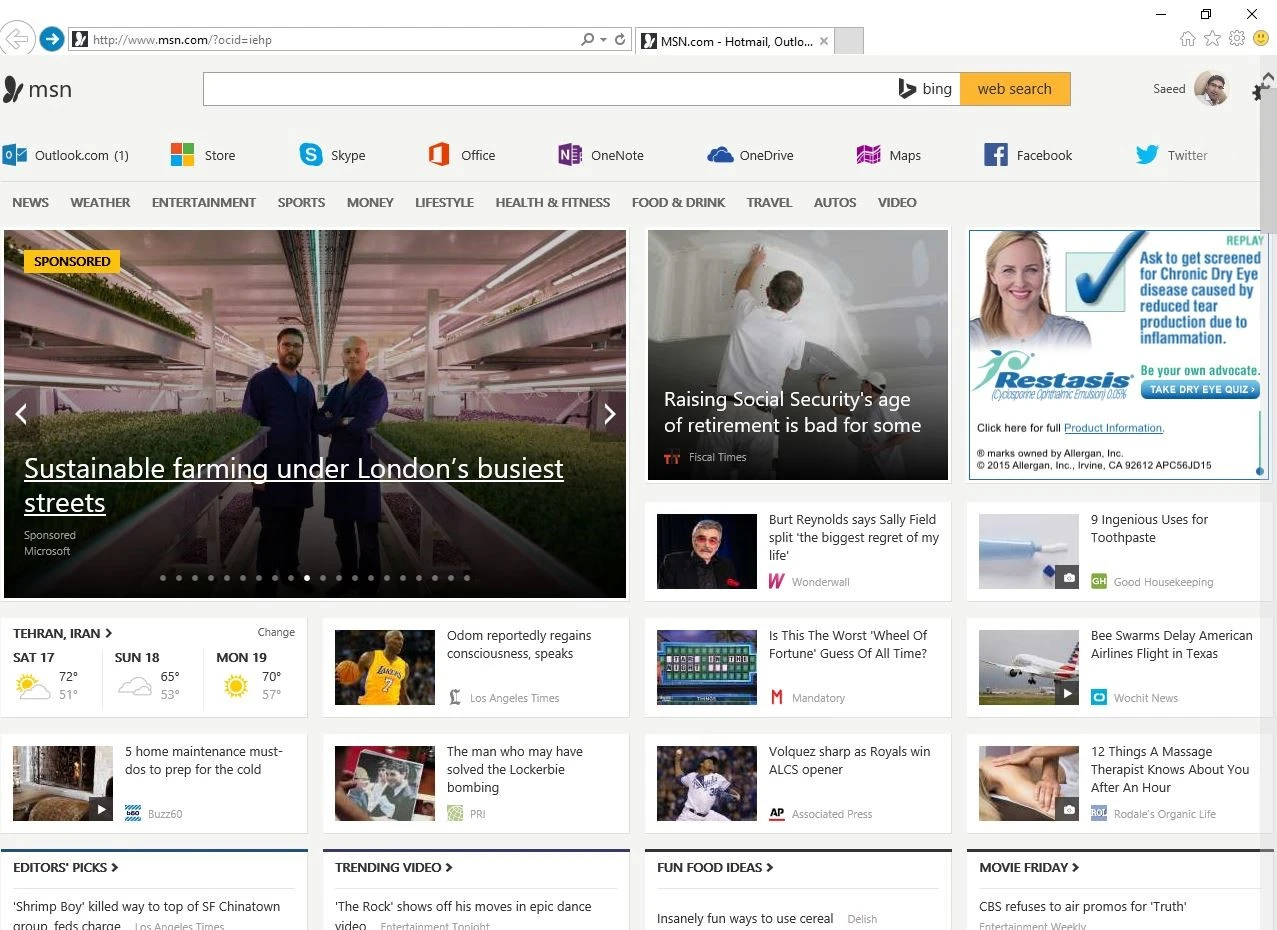Open the browser Home icon
Viewport: 1277px width, 930px height.
click(x=1187, y=39)
